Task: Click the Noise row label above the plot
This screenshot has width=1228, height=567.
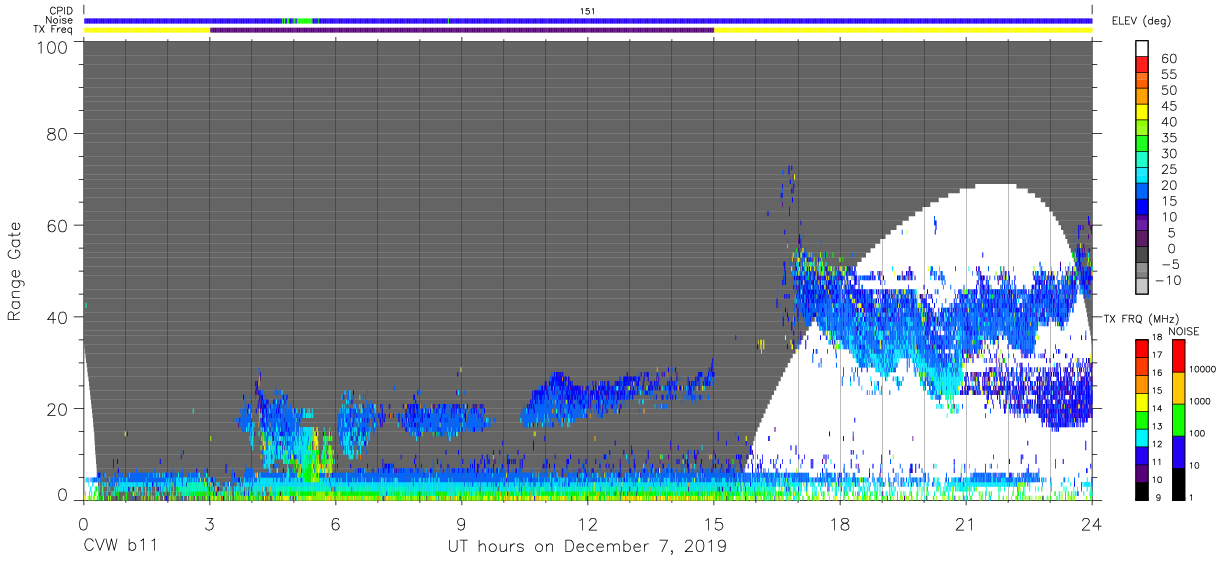Action: [59, 20]
